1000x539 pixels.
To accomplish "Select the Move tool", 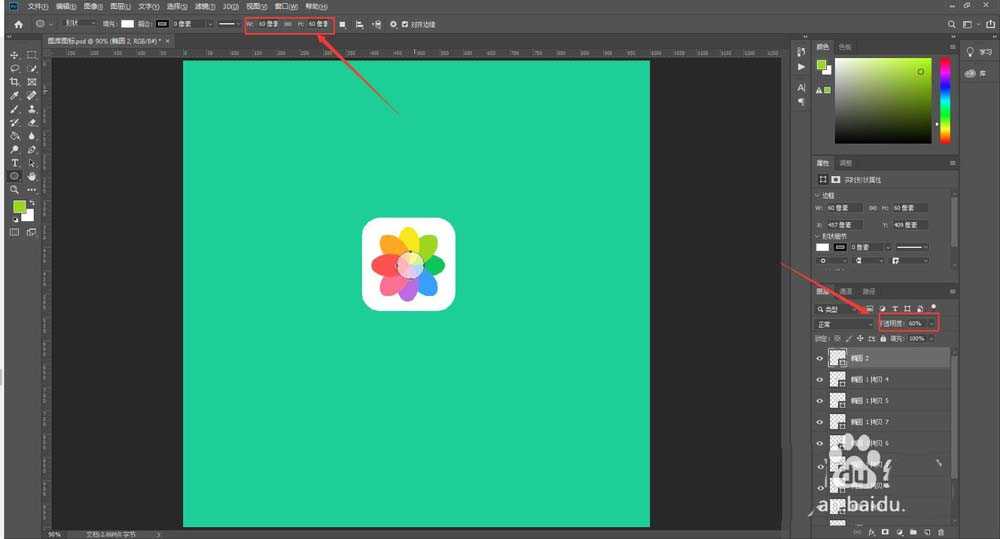I will coord(15,55).
